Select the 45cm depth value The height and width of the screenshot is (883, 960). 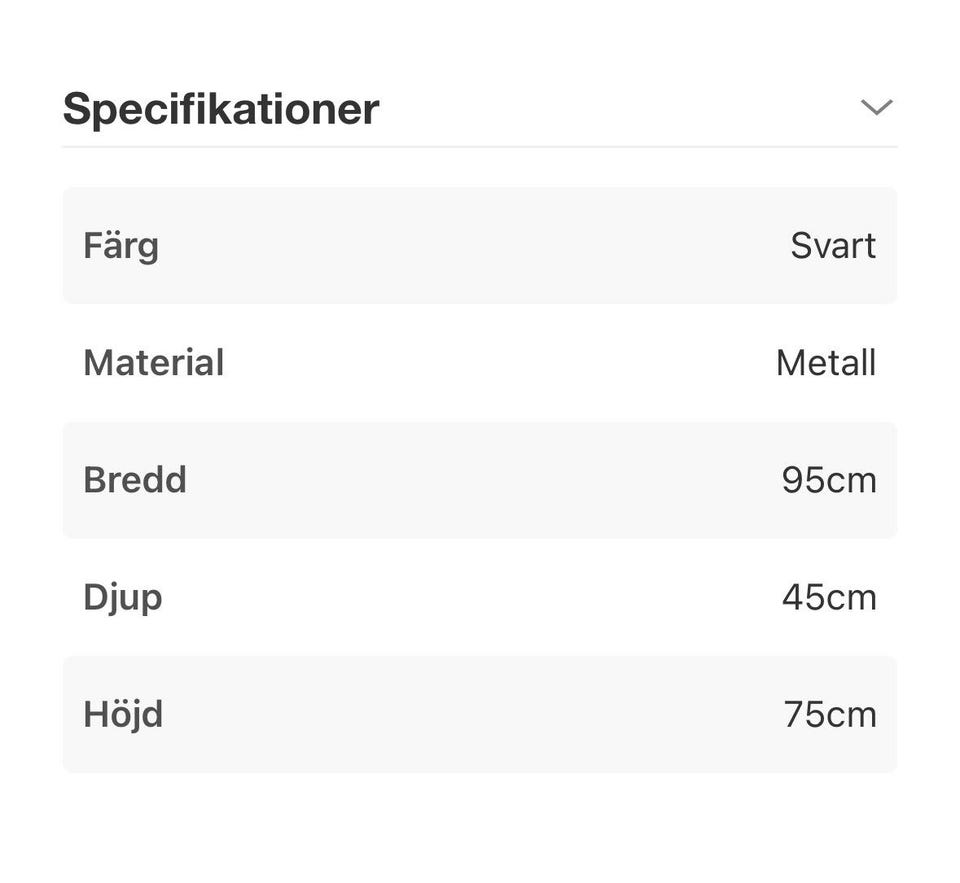click(829, 597)
